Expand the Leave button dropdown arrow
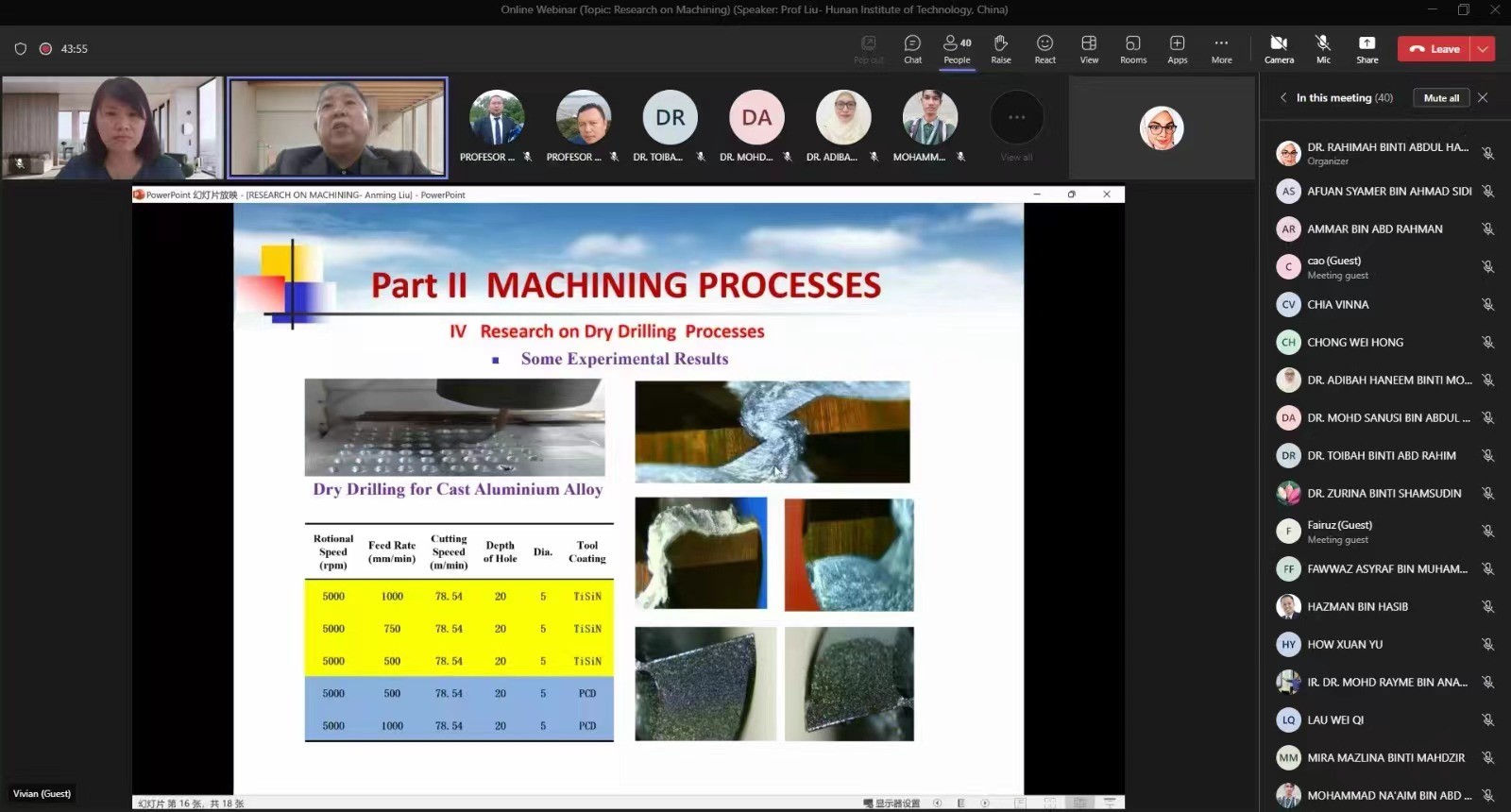Image resolution: width=1511 pixels, height=812 pixels. tap(1483, 49)
